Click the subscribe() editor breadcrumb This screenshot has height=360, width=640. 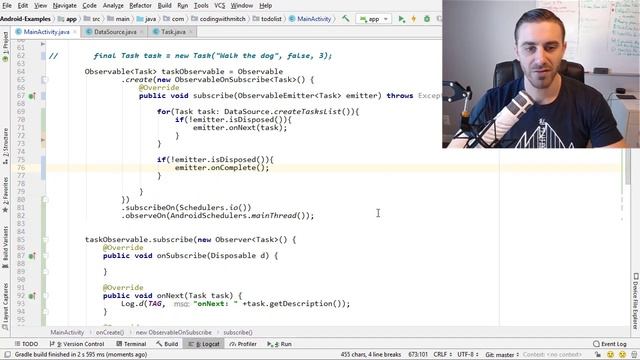(238, 333)
